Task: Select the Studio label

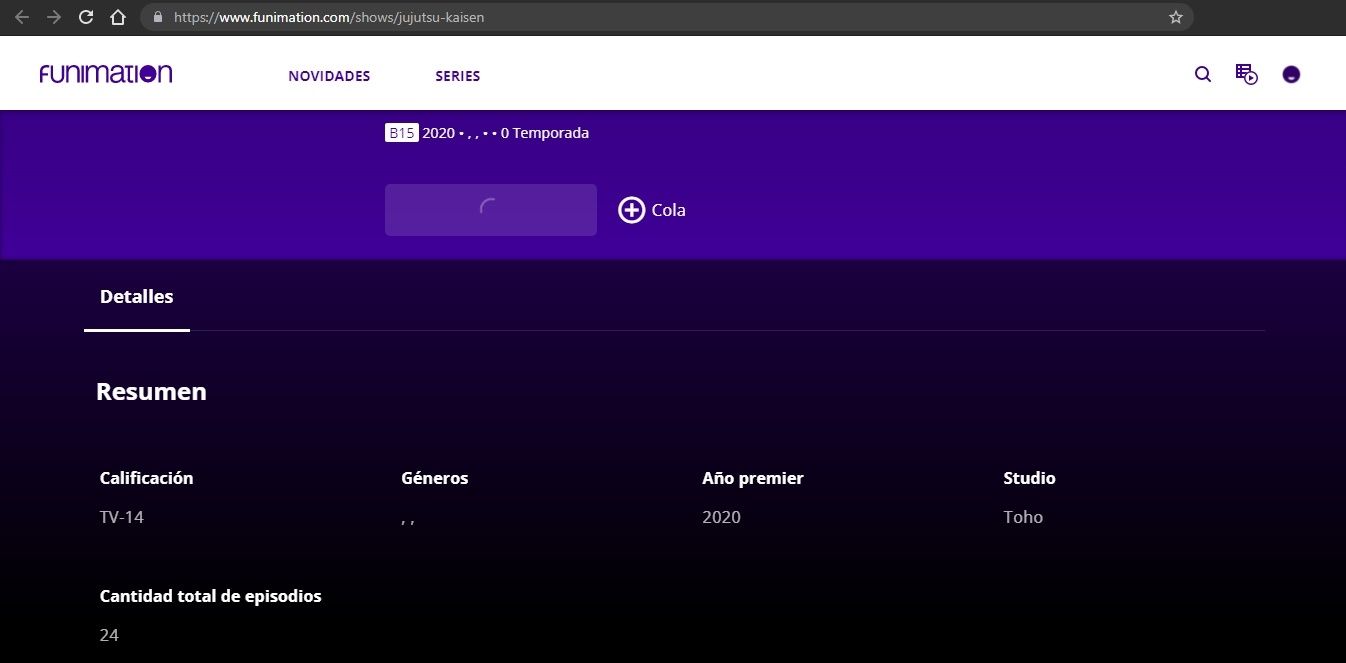Action: (x=1029, y=478)
